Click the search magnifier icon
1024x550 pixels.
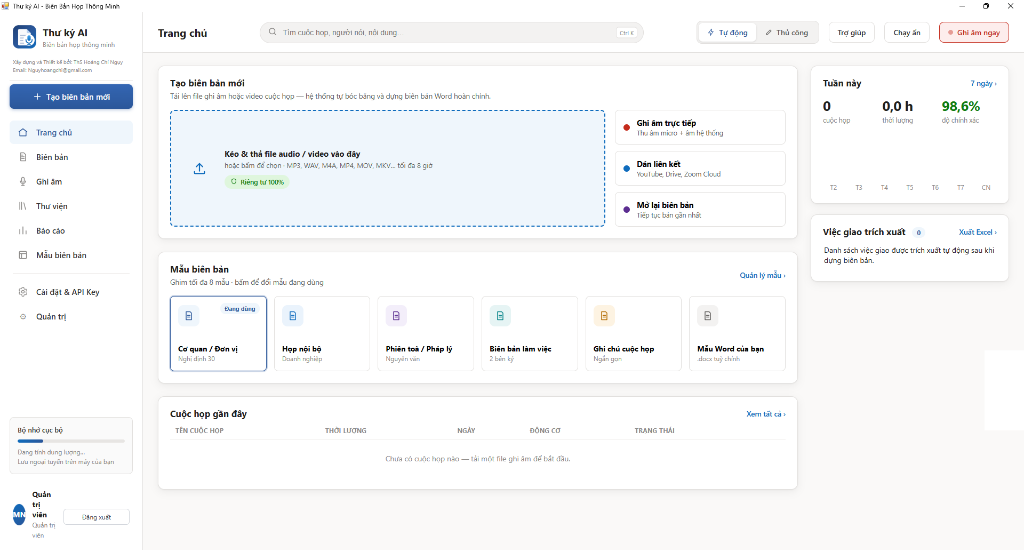pos(272,32)
